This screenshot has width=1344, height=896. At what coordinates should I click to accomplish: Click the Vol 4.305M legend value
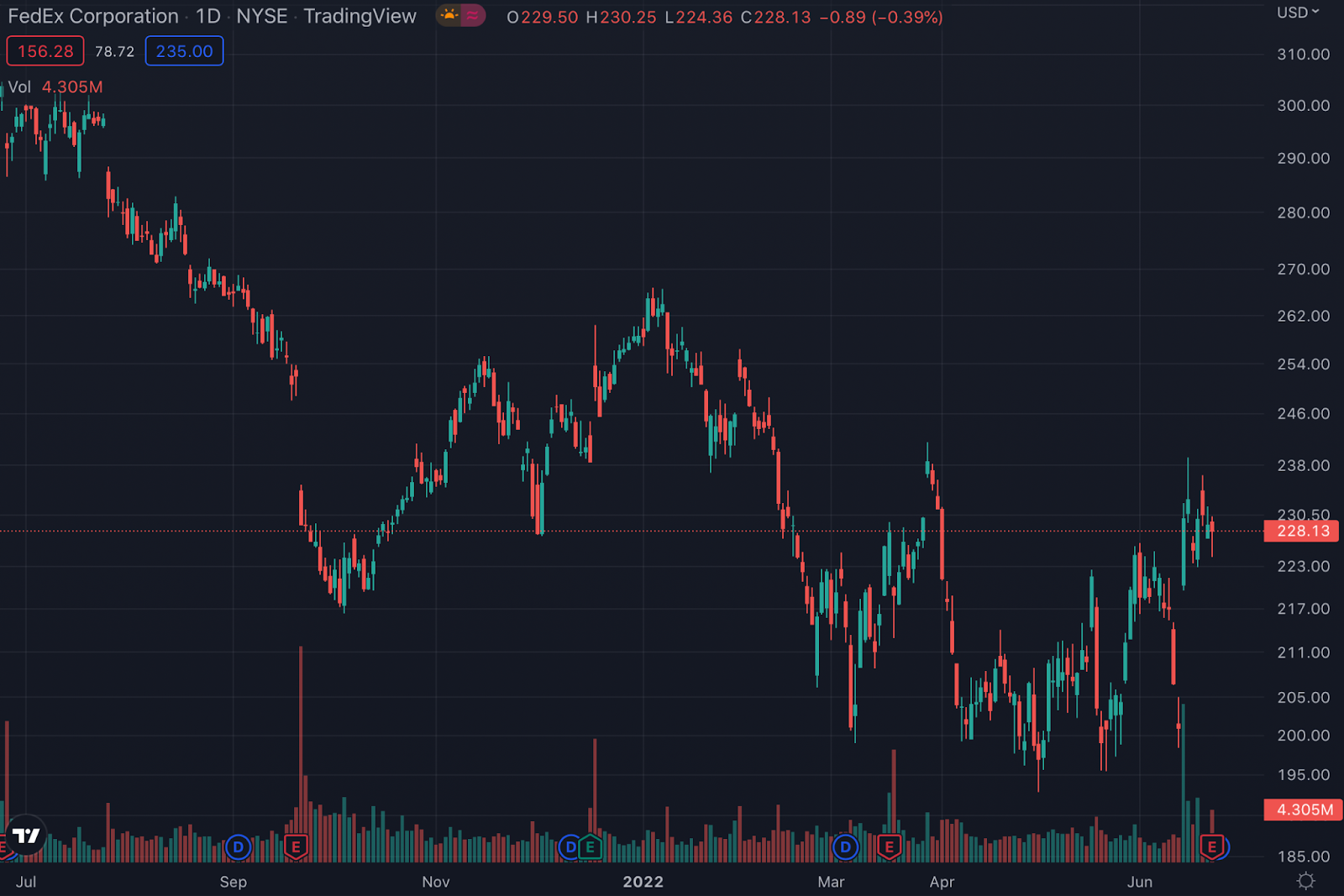click(x=72, y=87)
